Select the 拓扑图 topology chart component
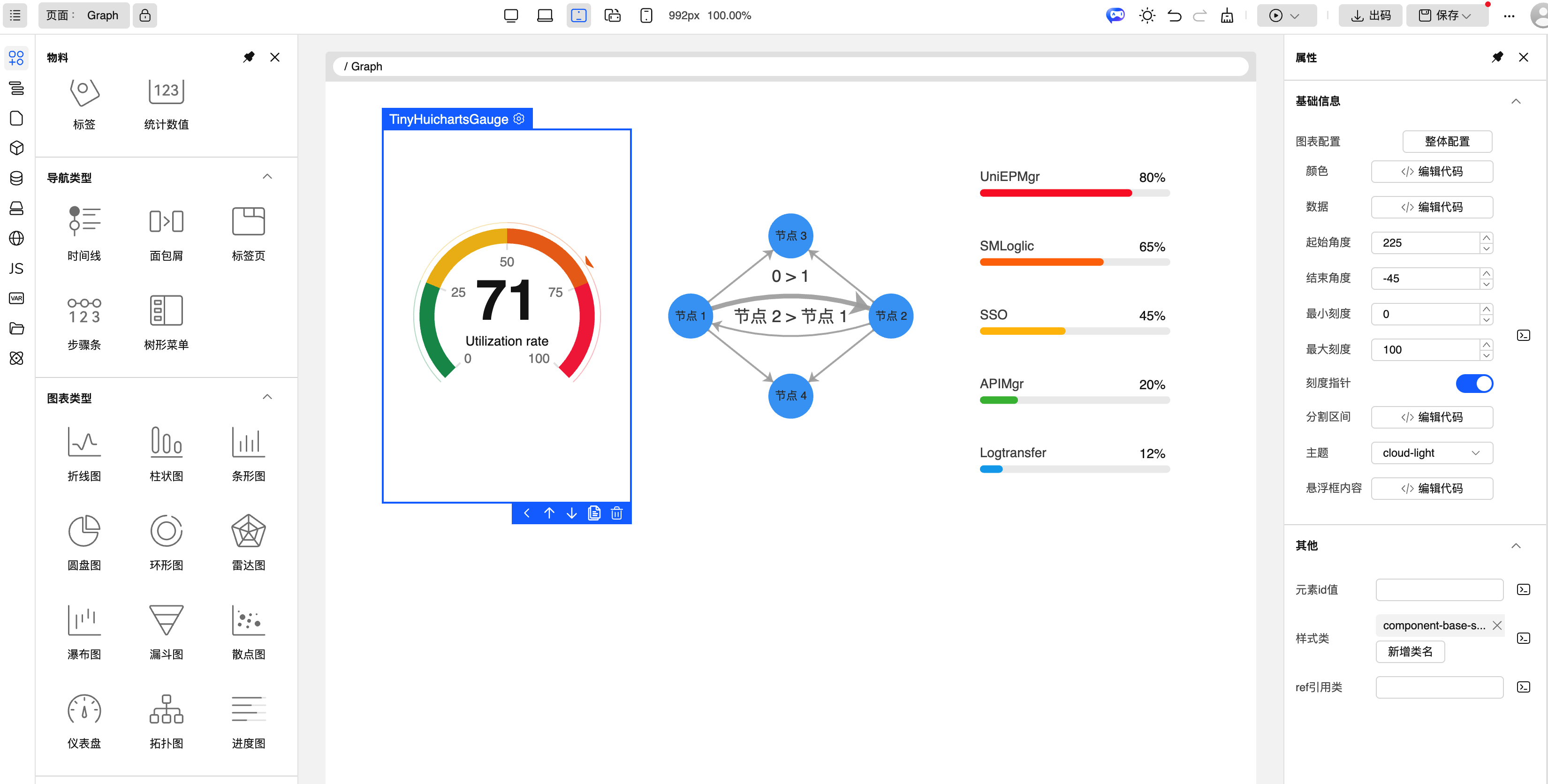 pos(166,711)
